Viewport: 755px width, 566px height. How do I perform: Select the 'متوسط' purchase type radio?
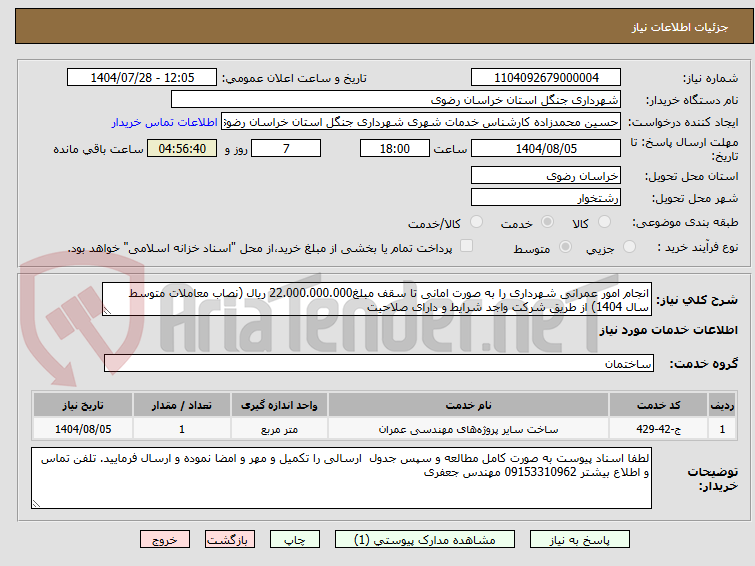coord(565,247)
